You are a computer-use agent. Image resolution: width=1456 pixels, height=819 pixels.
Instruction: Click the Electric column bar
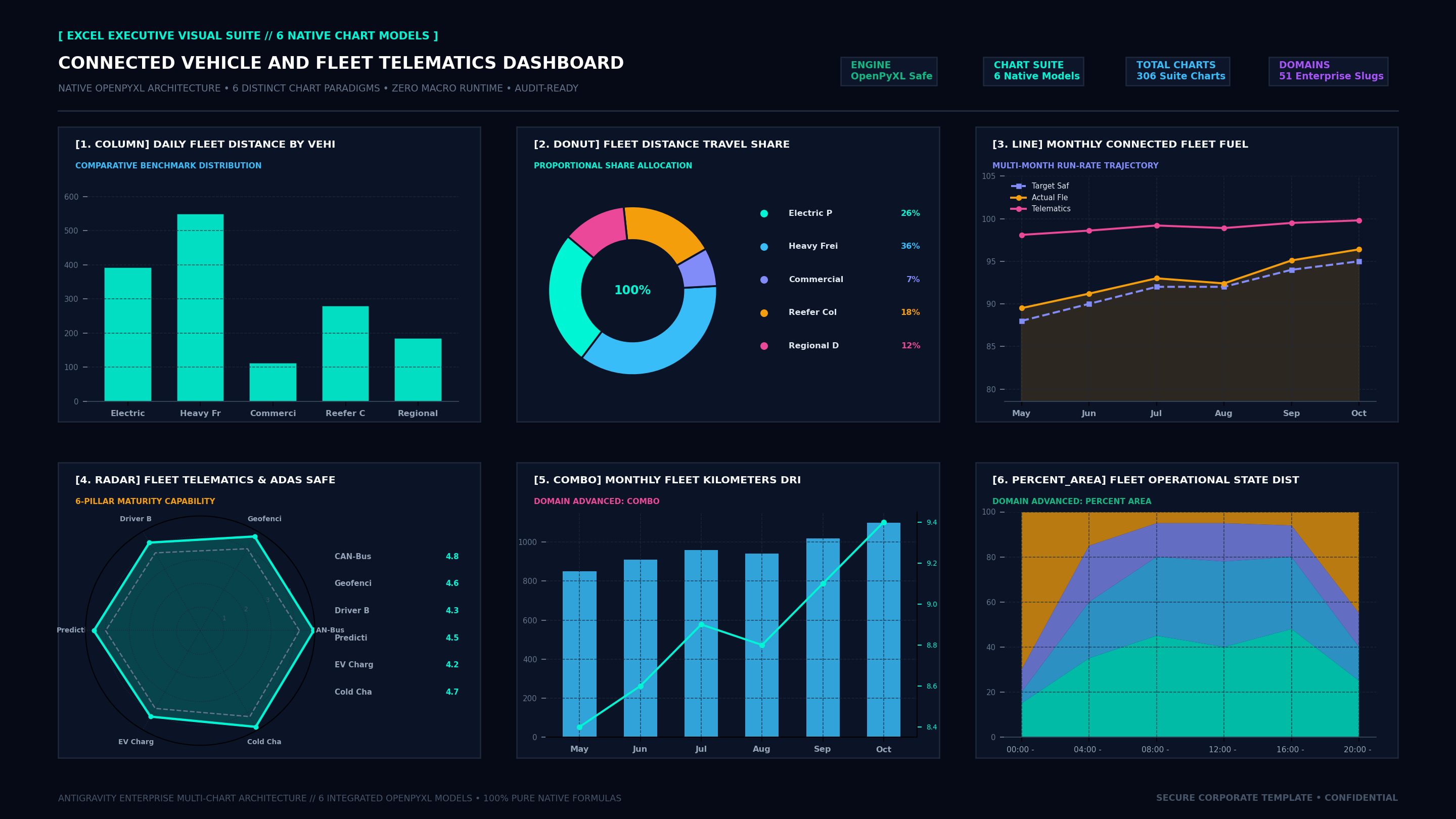point(128,335)
